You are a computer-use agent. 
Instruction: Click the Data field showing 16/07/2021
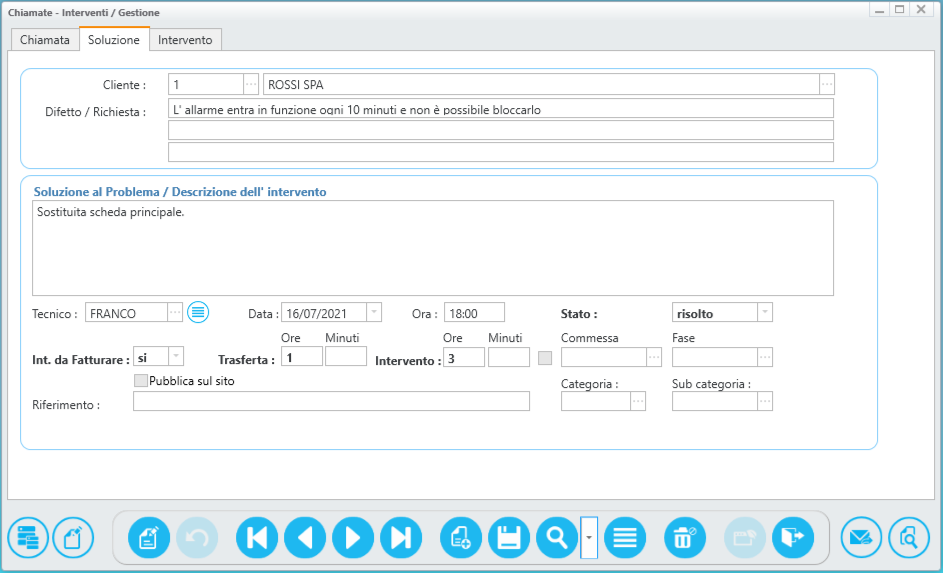324,312
